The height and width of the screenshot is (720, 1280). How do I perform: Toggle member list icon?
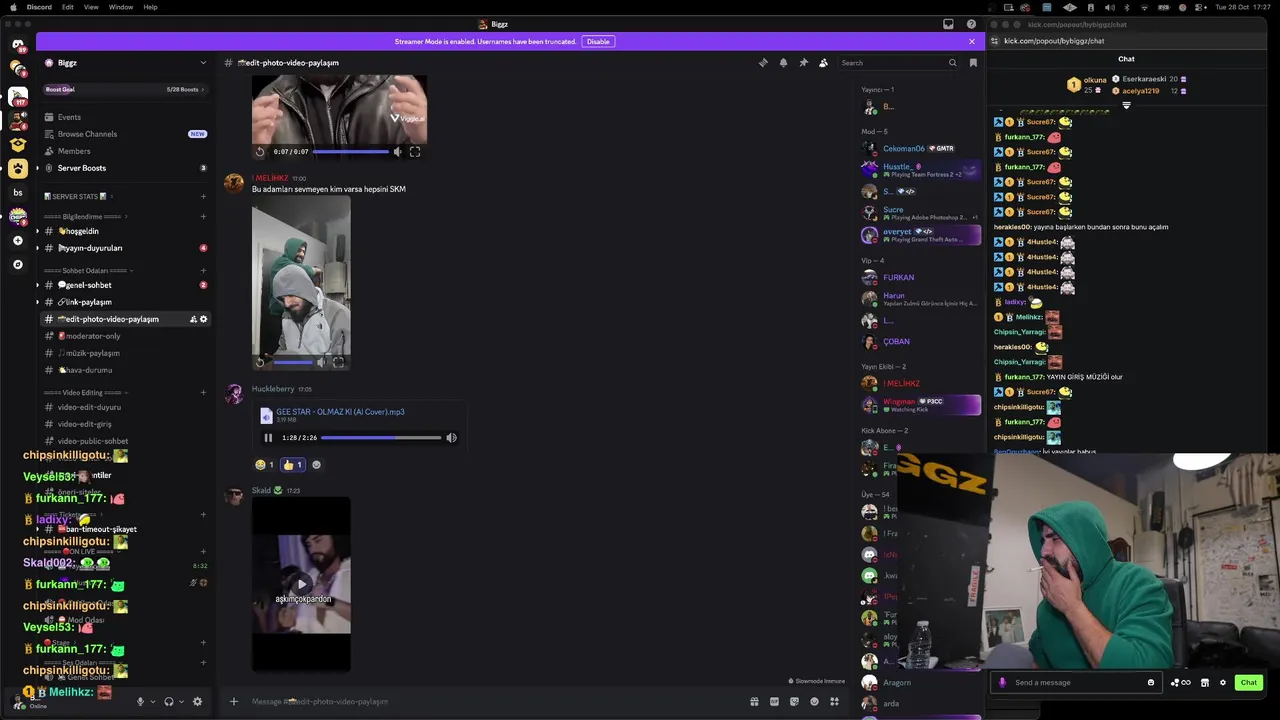pos(823,62)
